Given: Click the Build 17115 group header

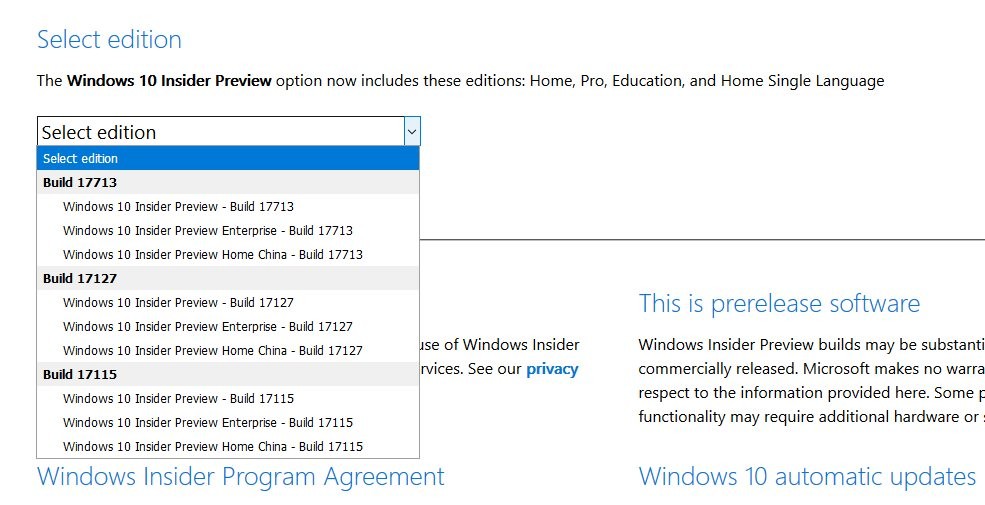Looking at the screenshot, I should [x=80, y=374].
